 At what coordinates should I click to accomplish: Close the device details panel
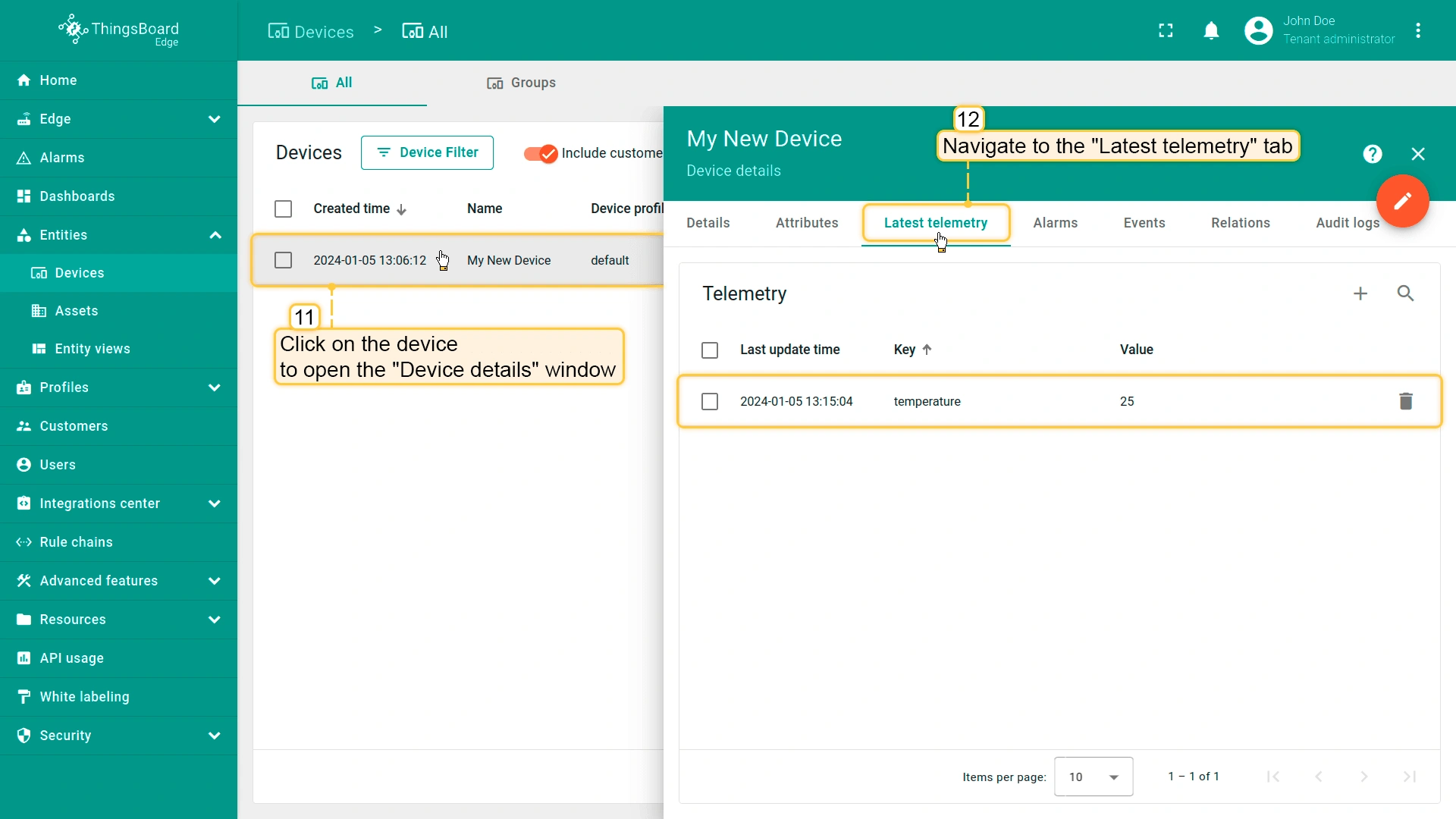coord(1417,154)
